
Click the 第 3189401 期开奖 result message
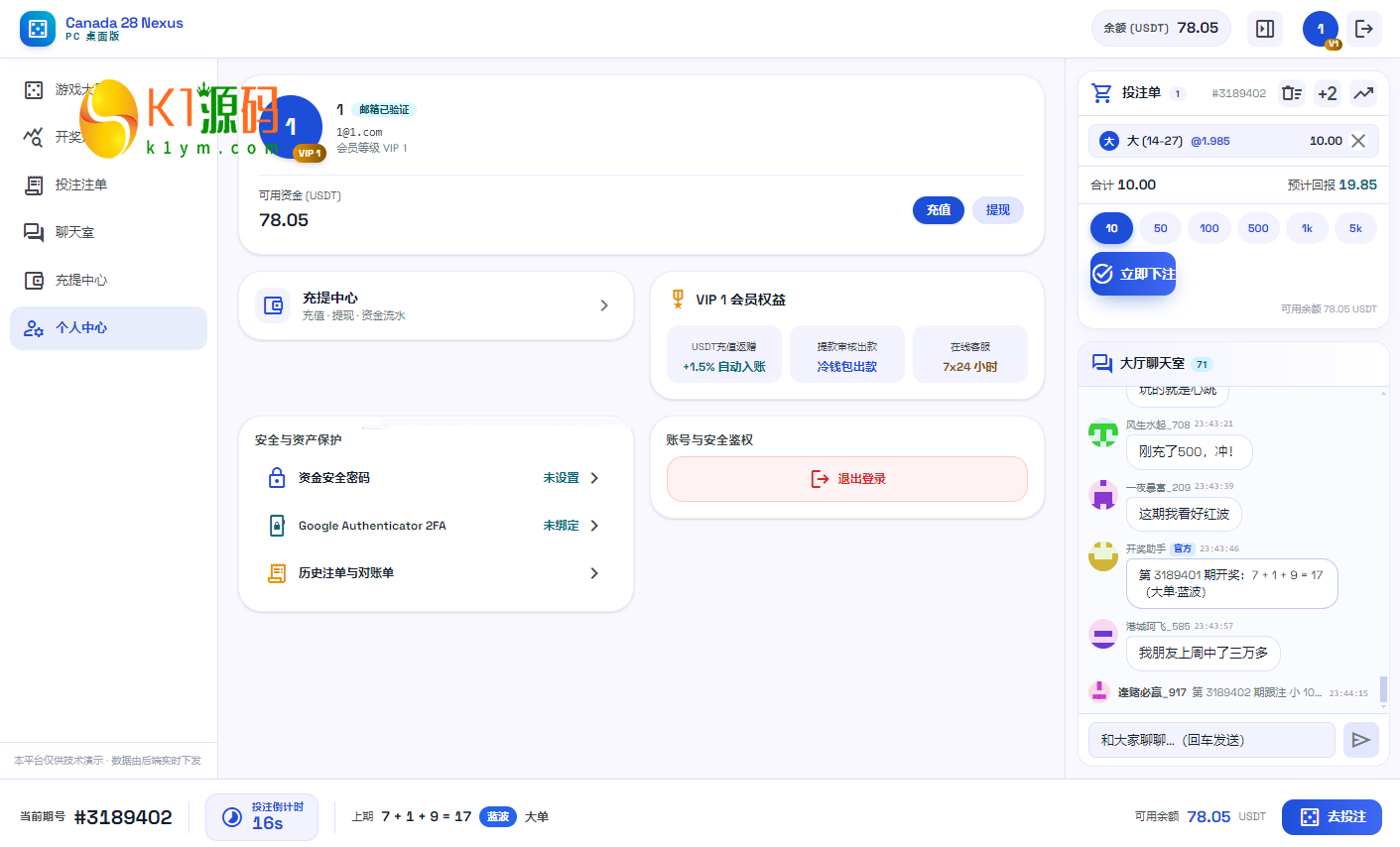pyautogui.click(x=1231, y=583)
